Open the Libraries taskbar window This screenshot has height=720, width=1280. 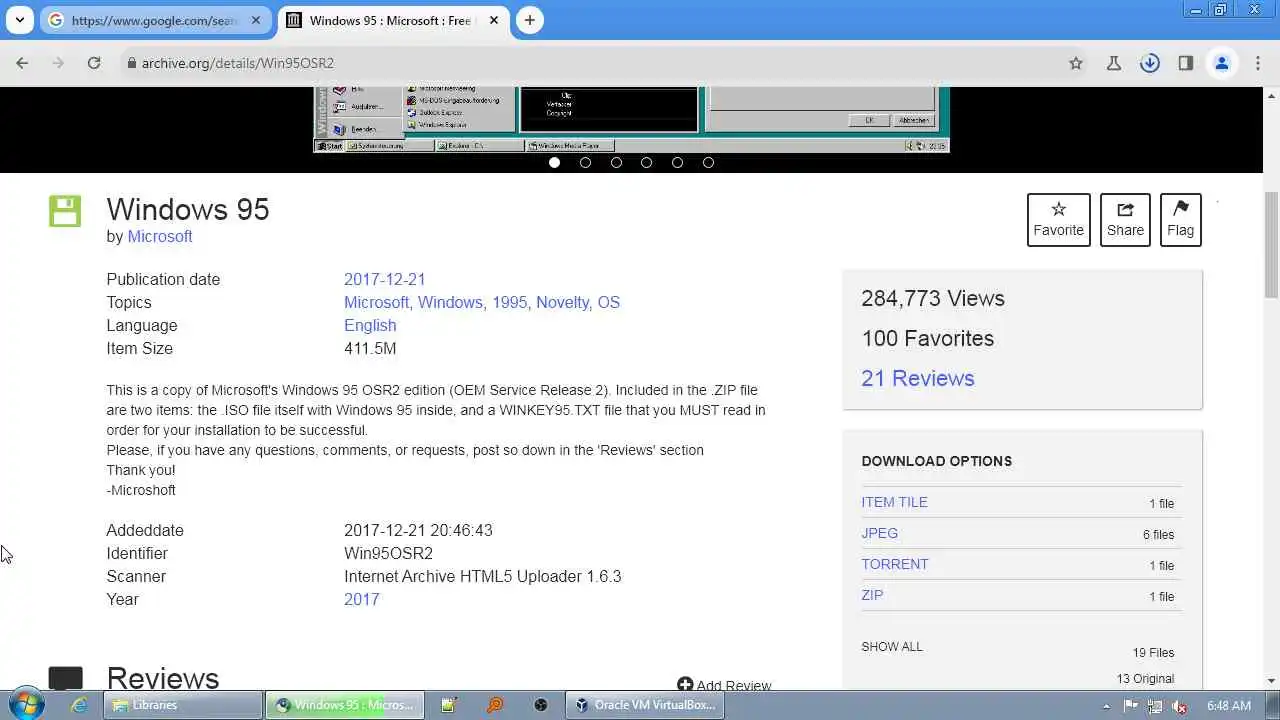tap(184, 705)
